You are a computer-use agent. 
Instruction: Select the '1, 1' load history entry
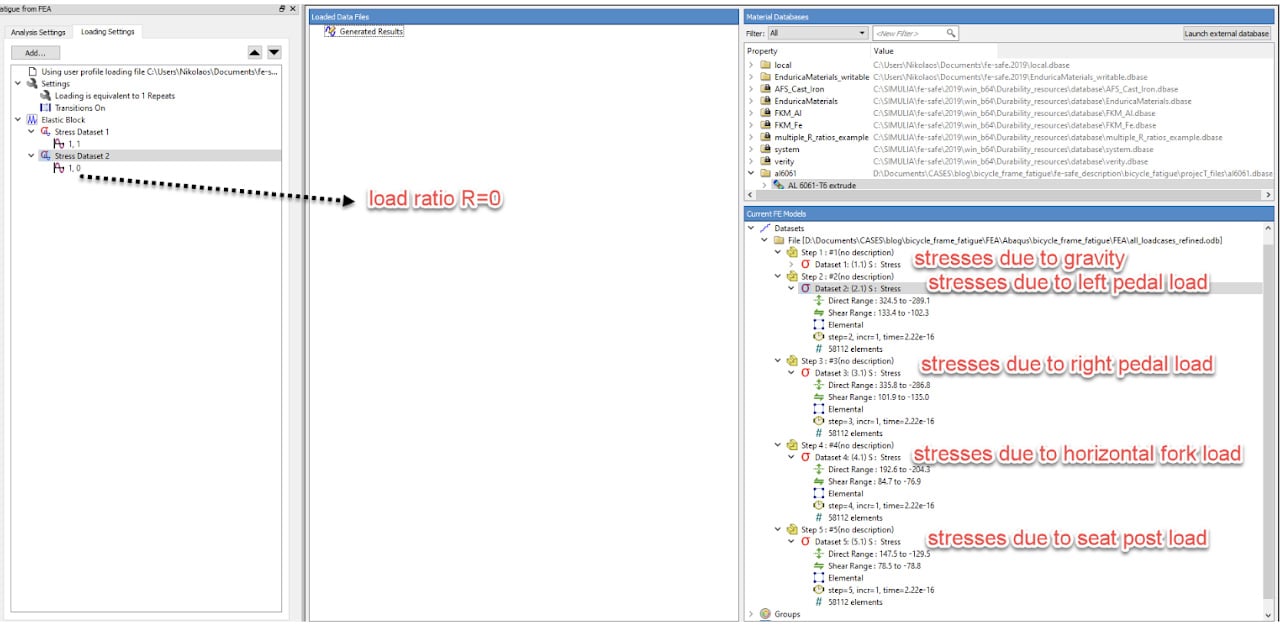coord(74,144)
